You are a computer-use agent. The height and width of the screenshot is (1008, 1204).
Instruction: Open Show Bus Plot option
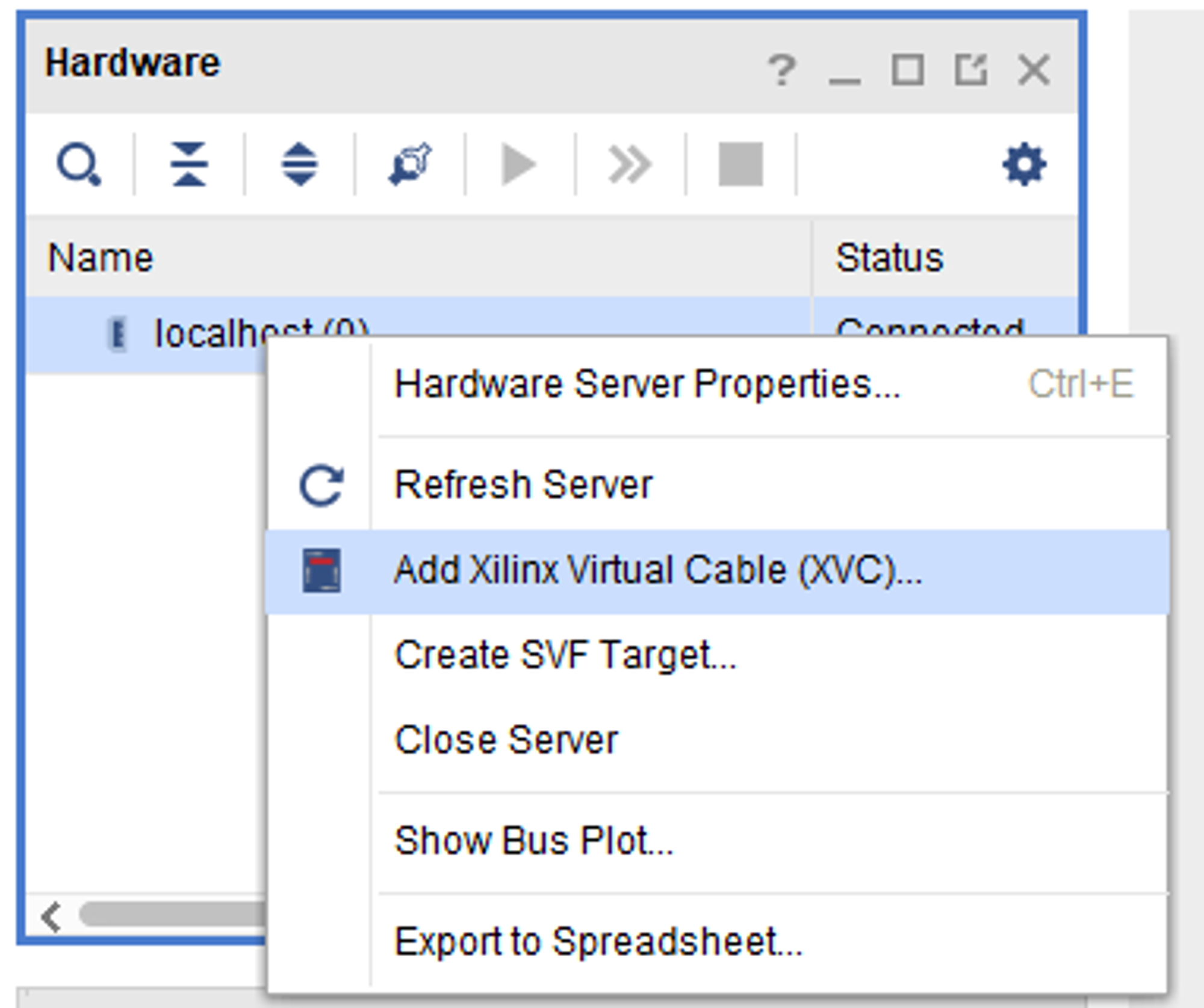tap(533, 841)
